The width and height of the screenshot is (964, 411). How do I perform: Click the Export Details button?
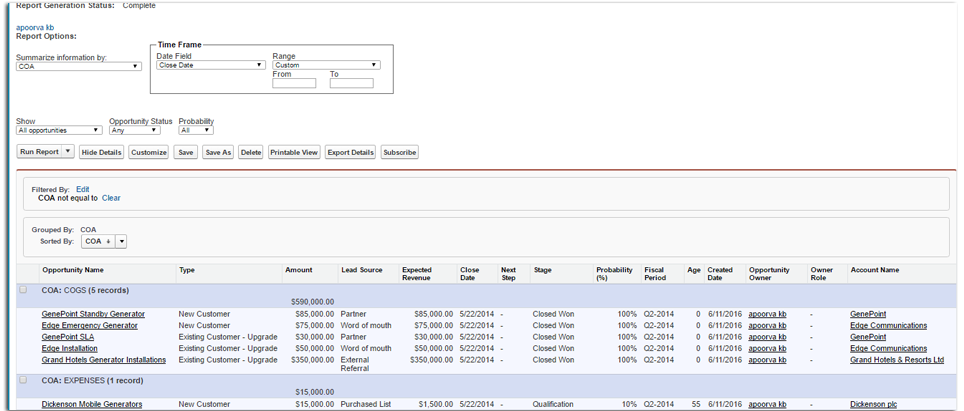(350, 152)
